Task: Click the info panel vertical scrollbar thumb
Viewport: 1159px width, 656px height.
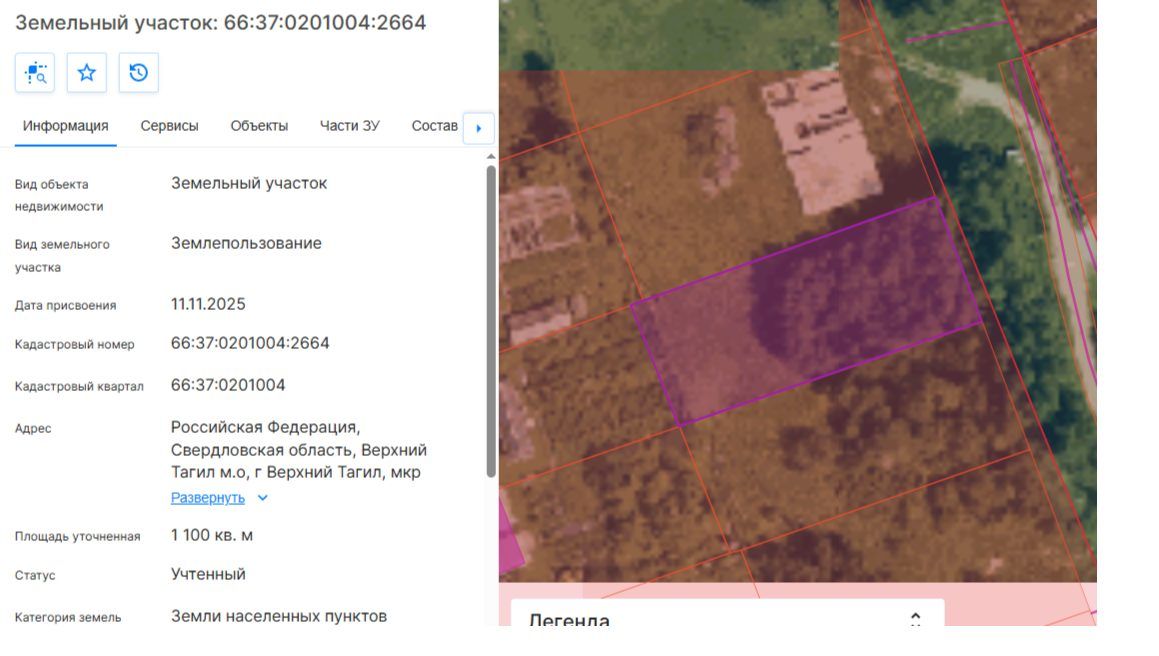Action: [x=491, y=321]
